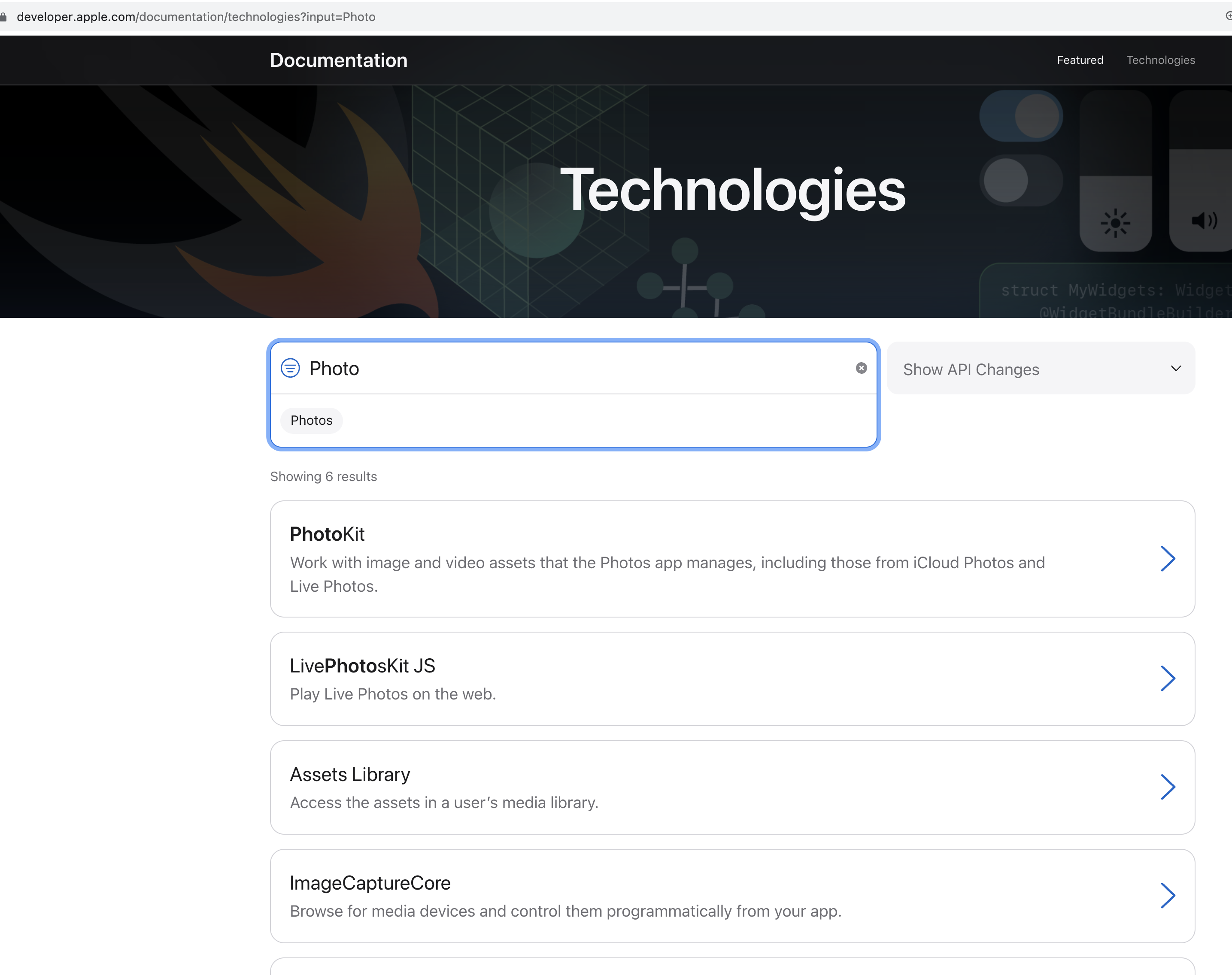Open the PhotoKit result
Viewport: 1232px width, 975px height.
pos(732,559)
